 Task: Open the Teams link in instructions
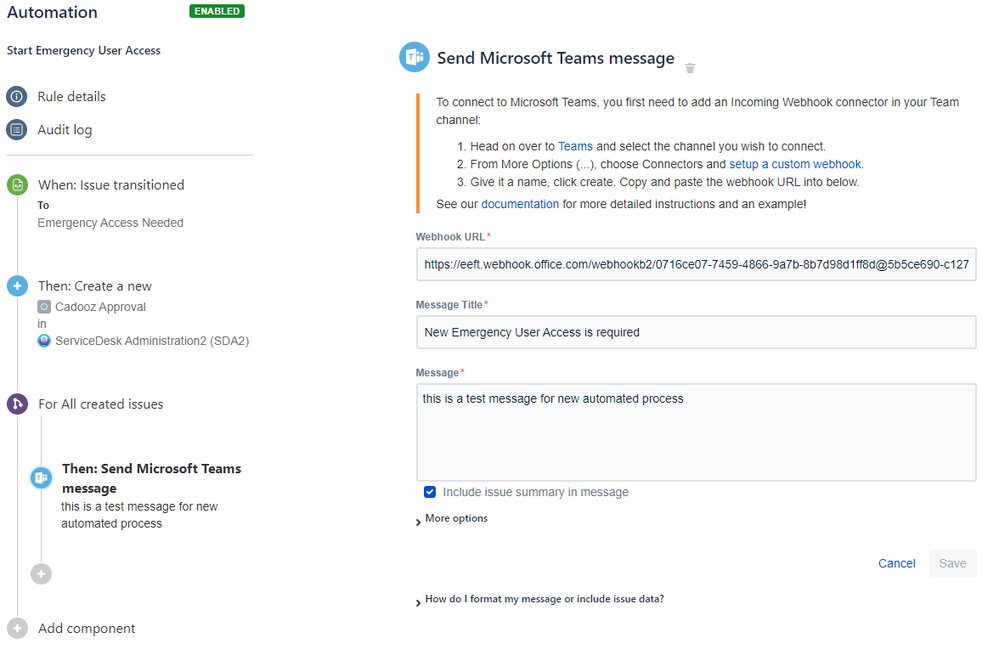pos(575,146)
